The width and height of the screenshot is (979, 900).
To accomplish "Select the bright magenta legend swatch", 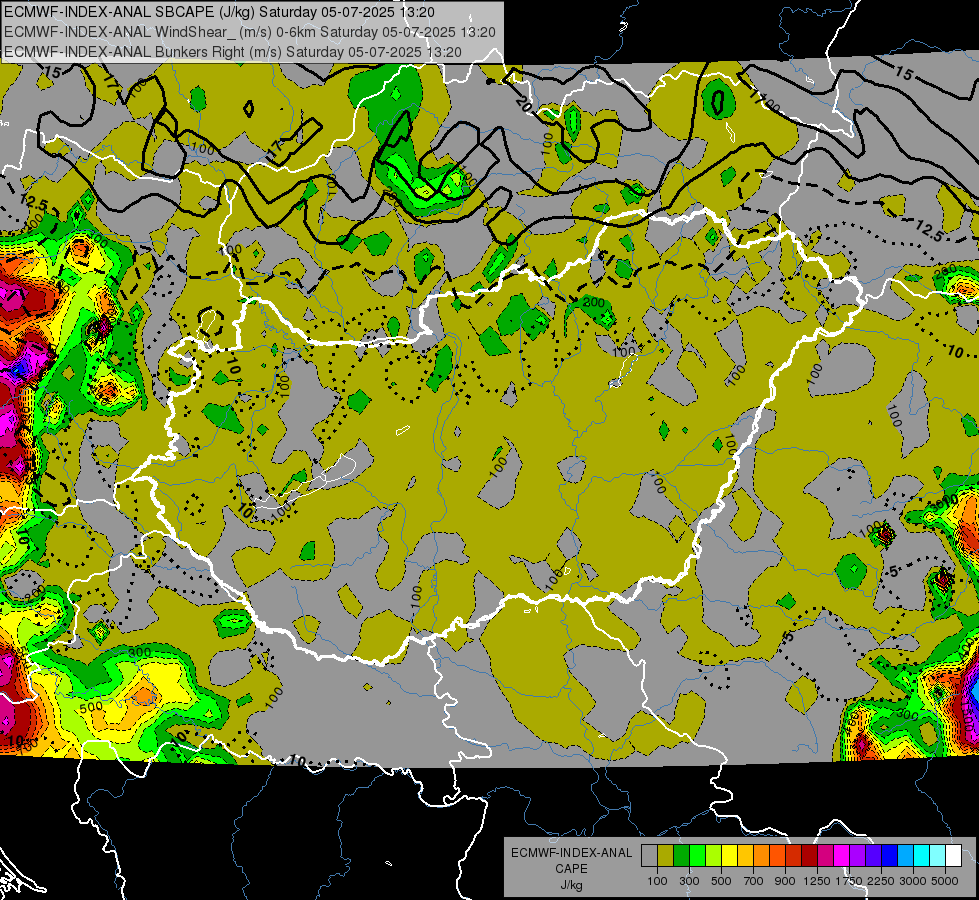I will coord(842,856).
